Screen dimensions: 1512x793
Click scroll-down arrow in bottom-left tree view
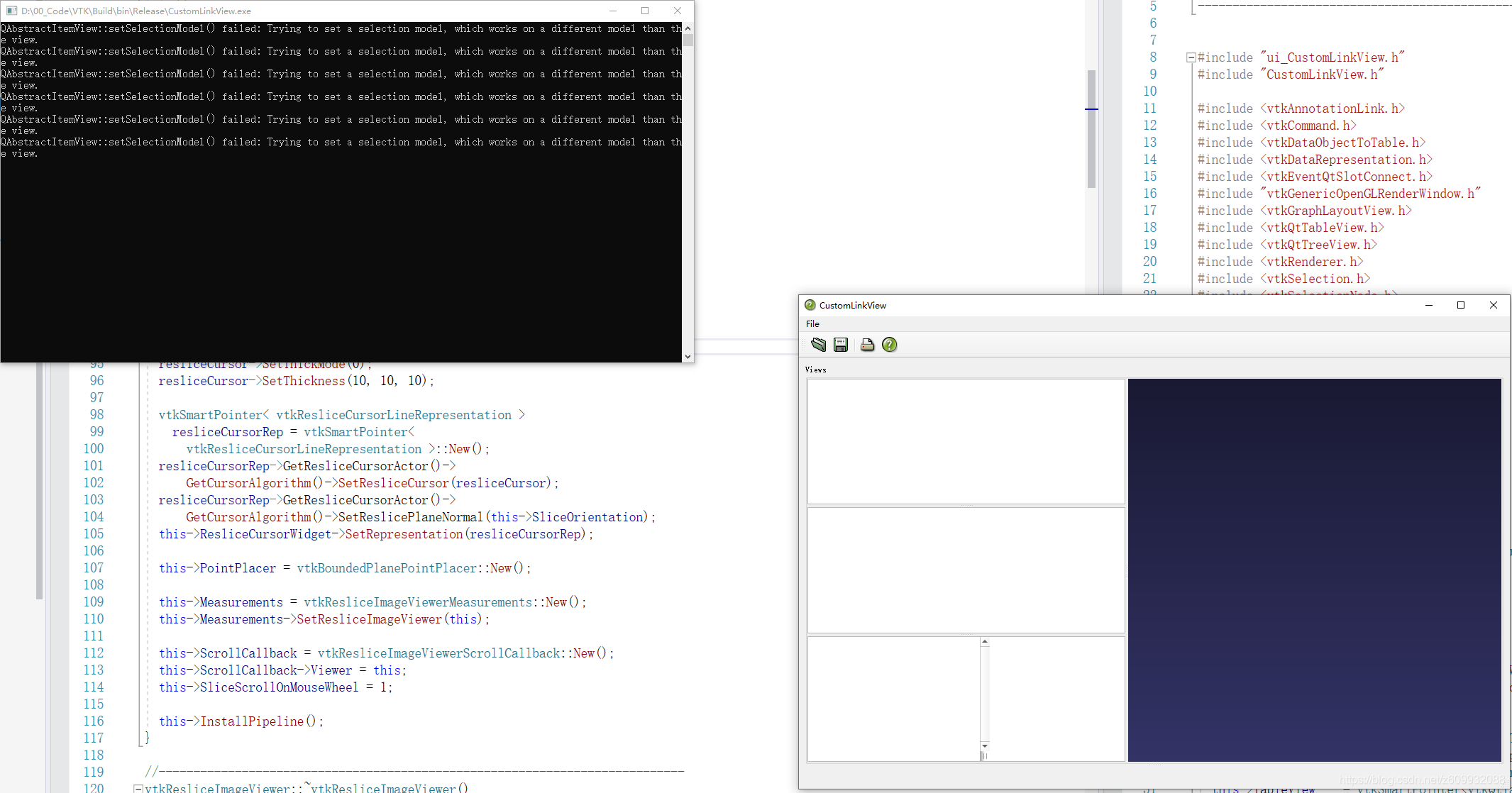pos(984,746)
